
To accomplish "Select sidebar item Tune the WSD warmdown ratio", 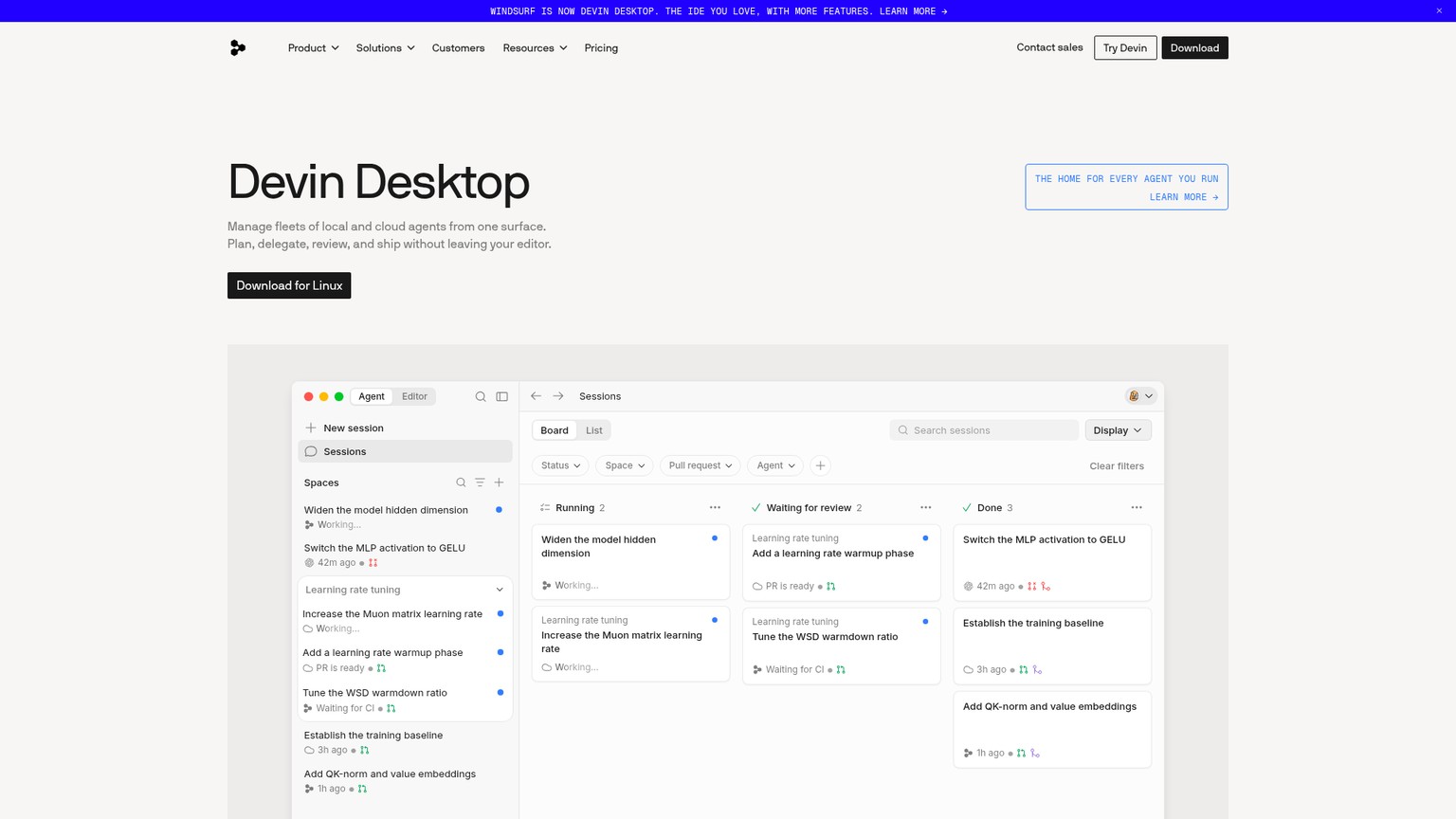I will (x=405, y=700).
